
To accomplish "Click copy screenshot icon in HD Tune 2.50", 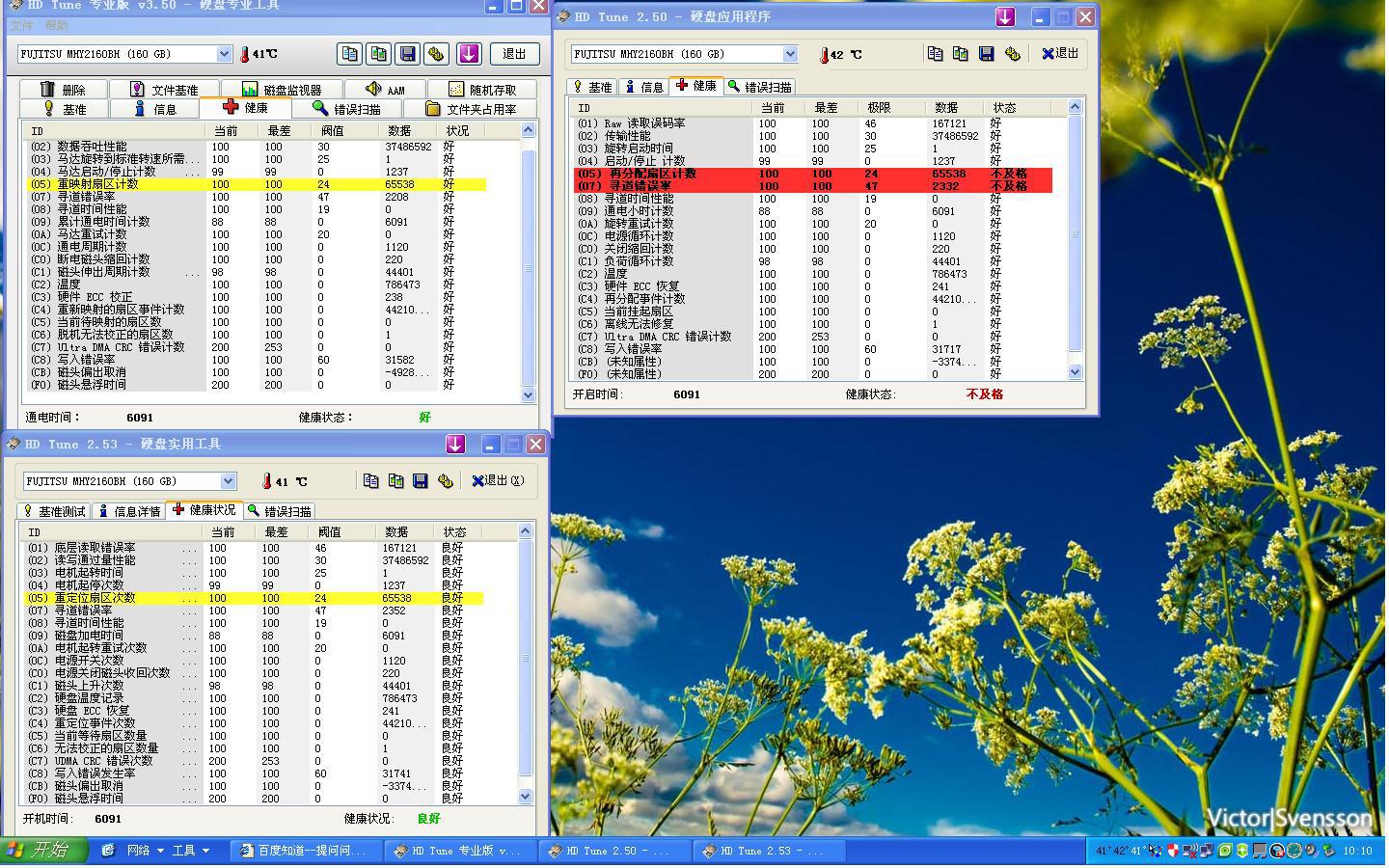I will (960, 54).
